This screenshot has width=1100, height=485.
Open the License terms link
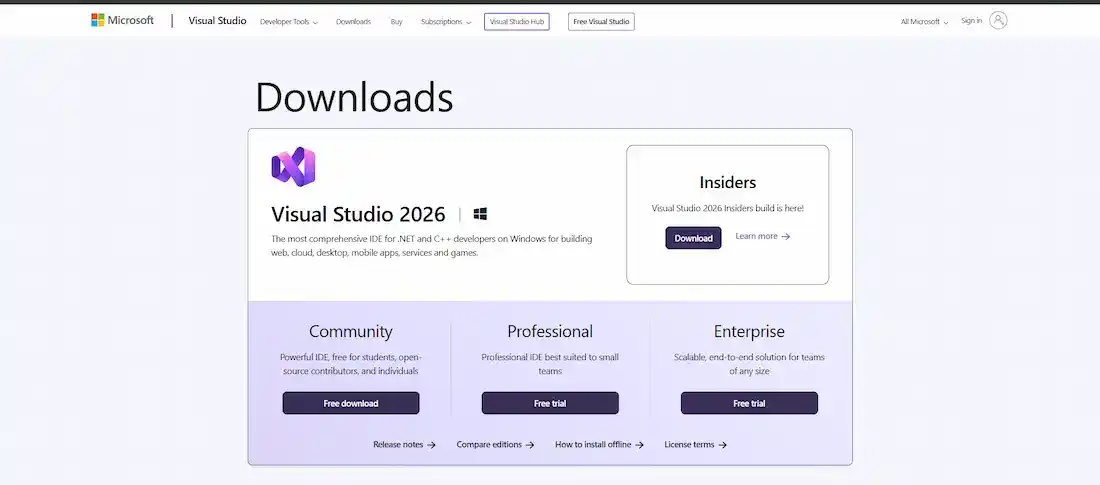tap(695, 444)
